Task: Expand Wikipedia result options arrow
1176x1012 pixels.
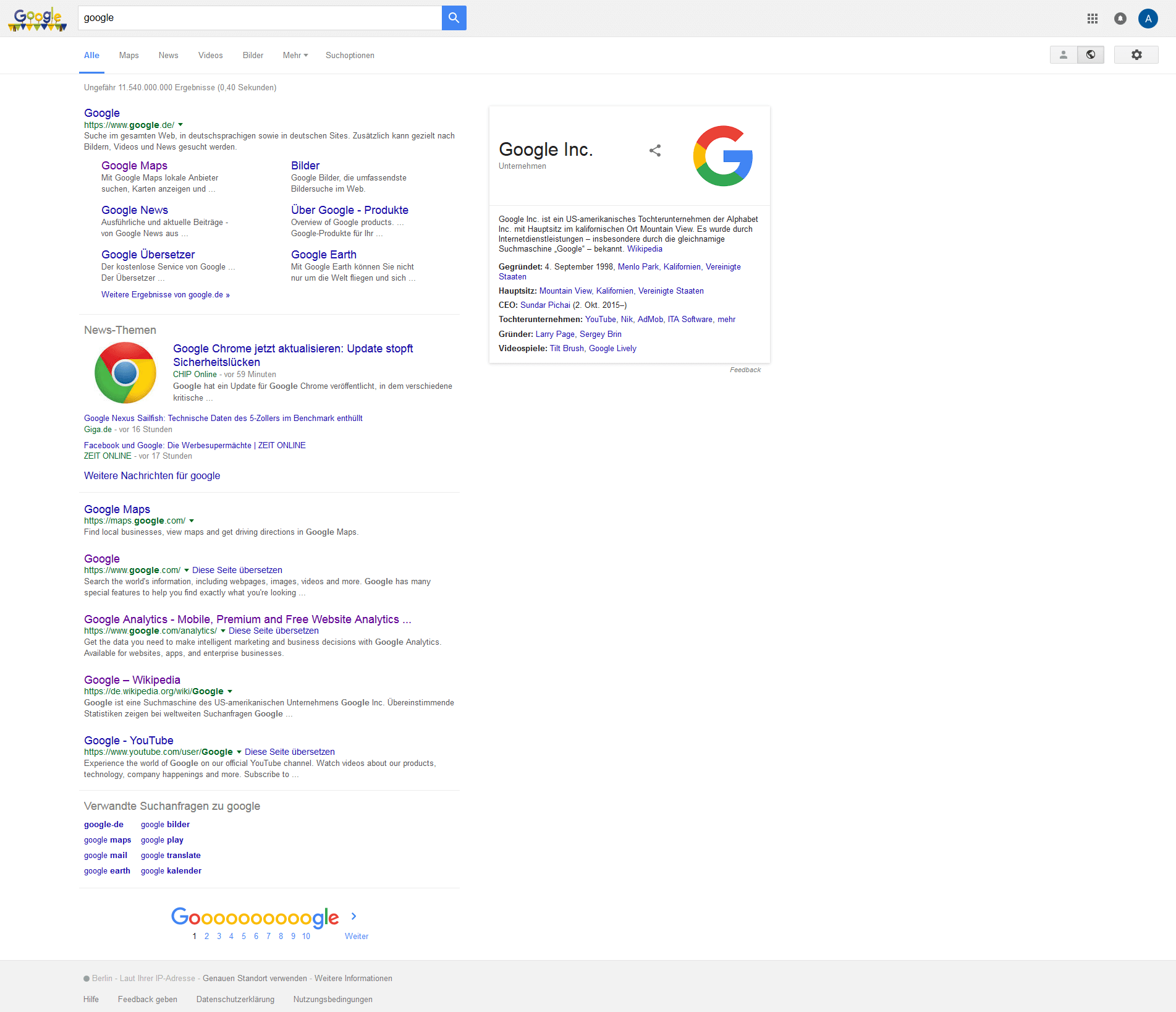Action: [230, 692]
